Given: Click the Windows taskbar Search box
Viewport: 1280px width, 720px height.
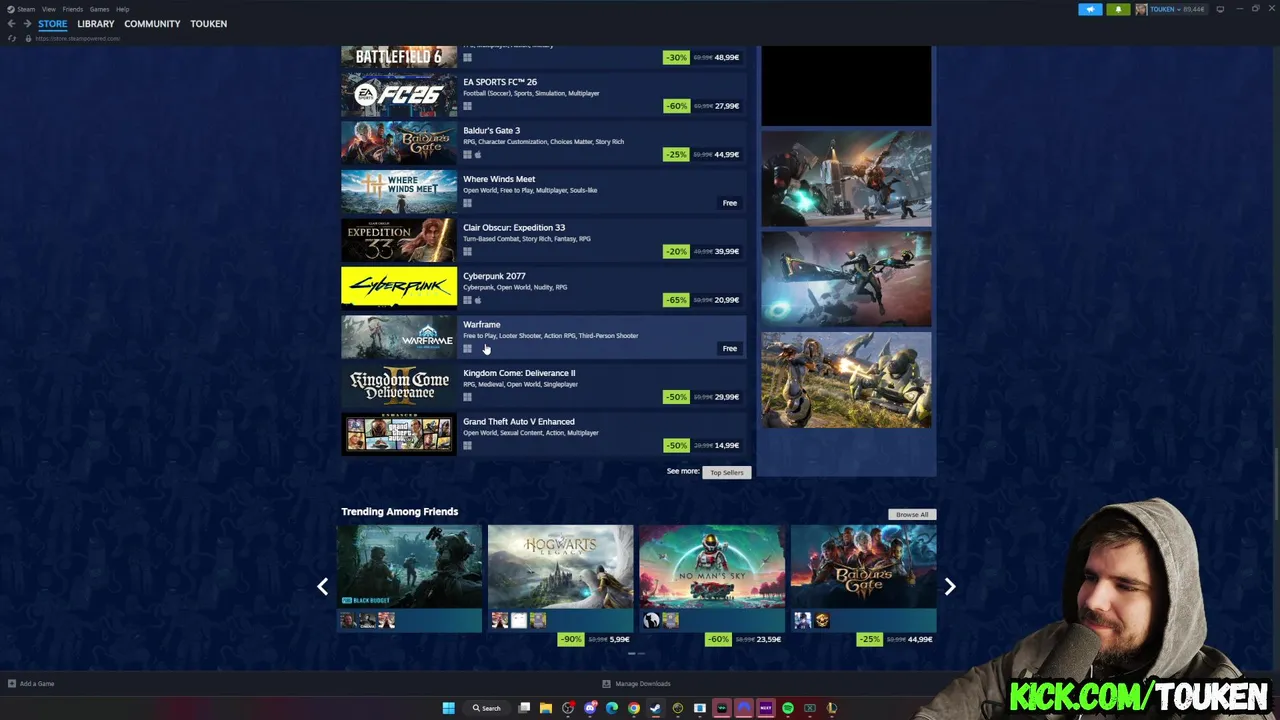Looking at the screenshot, I should click(487, 708).
